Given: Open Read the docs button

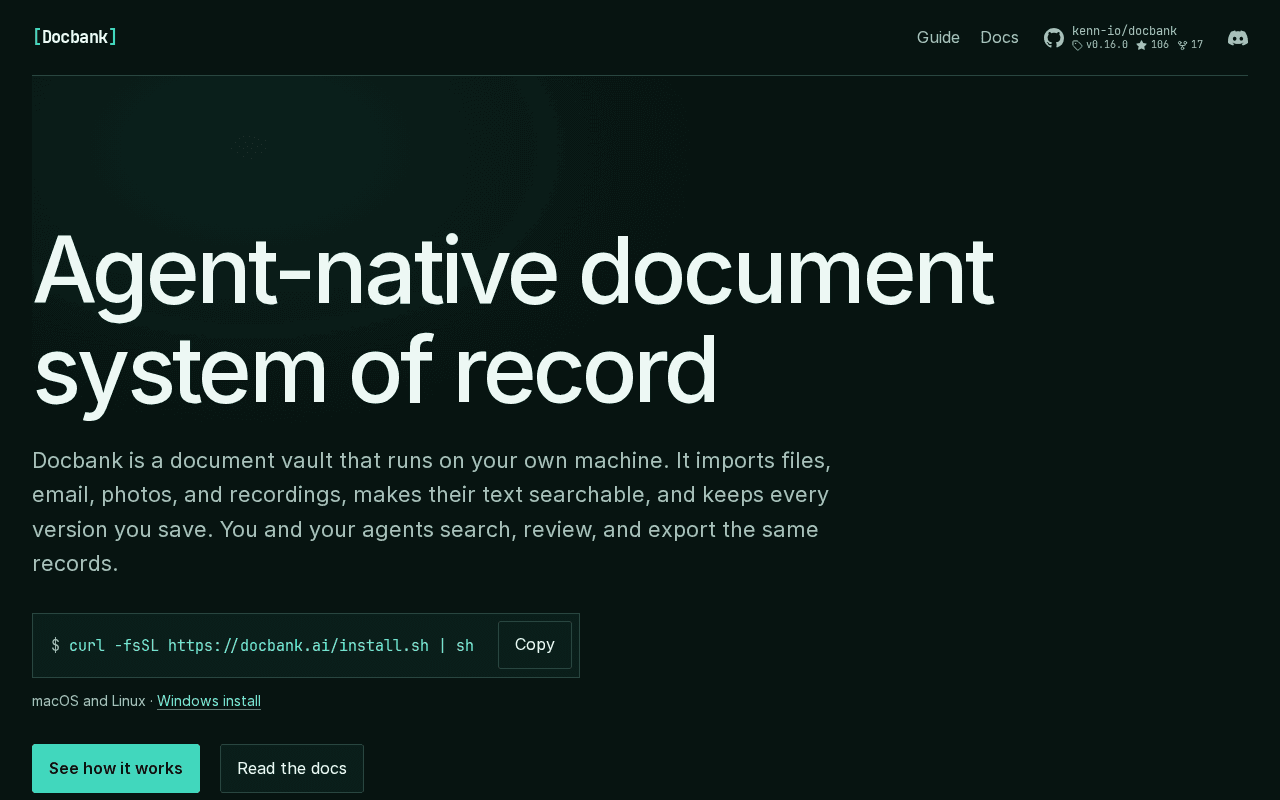Looking at the screenshot, I should (292, 768).
